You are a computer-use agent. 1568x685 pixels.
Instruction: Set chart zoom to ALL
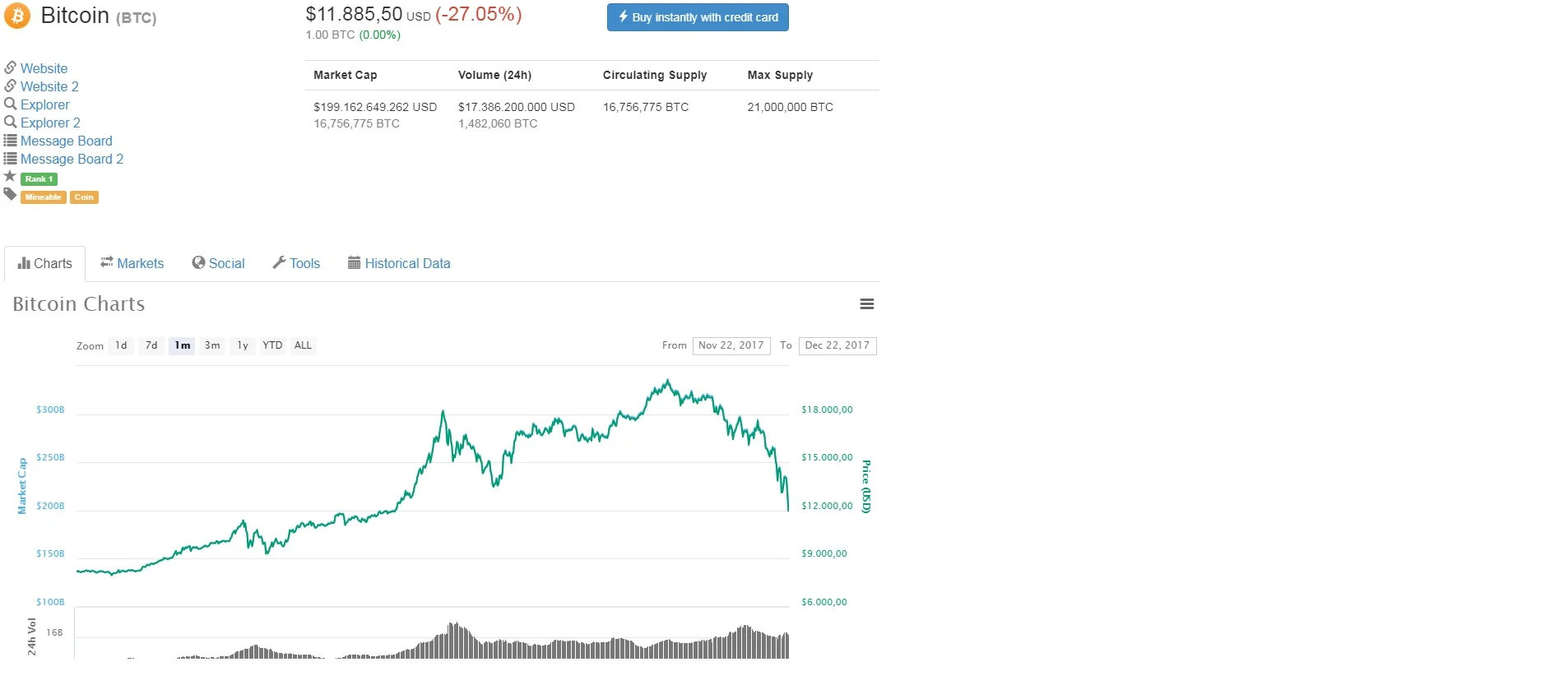pyautogui.click(x=303, y=345)
